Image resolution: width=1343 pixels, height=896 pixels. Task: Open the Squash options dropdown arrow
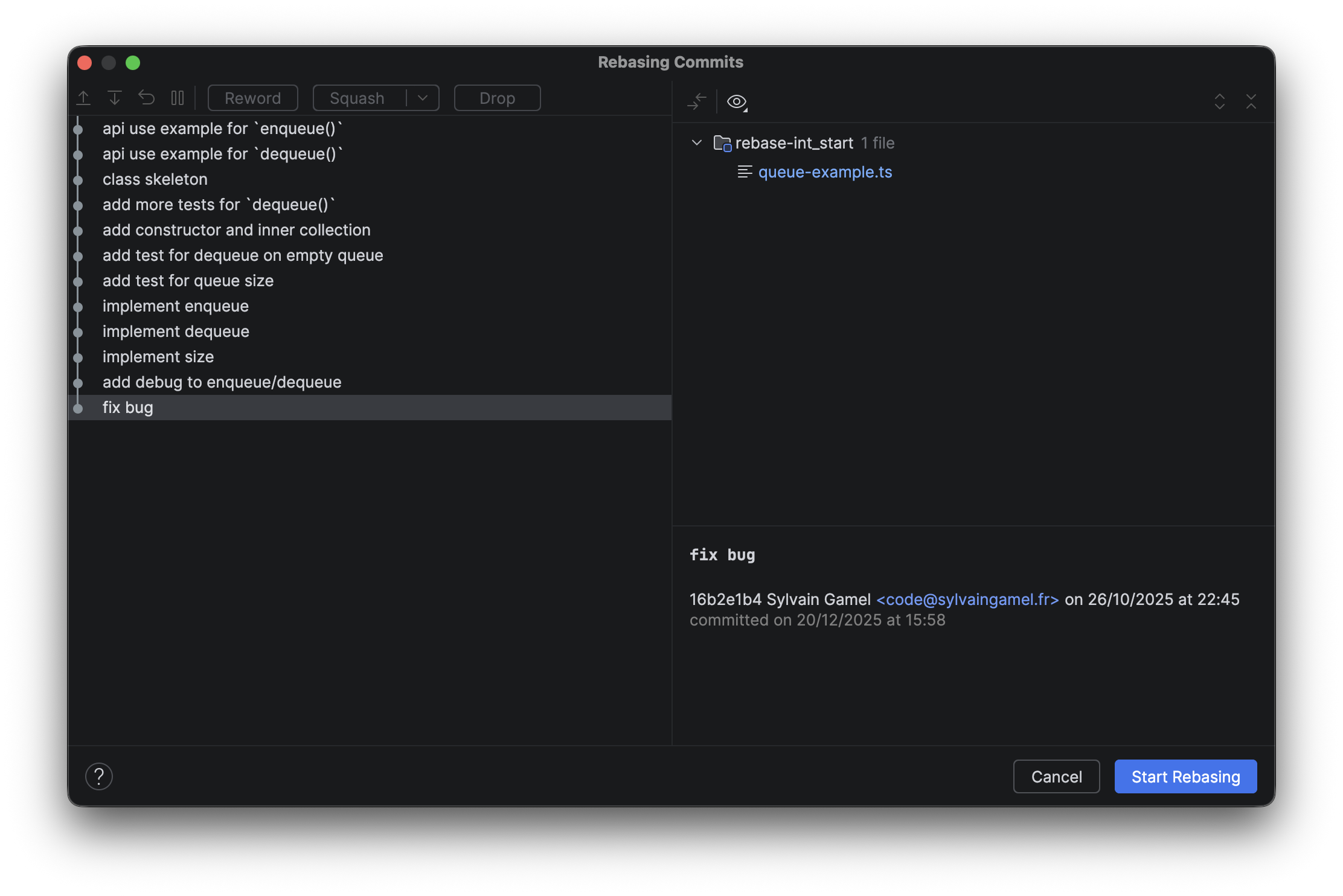point(422,97)
